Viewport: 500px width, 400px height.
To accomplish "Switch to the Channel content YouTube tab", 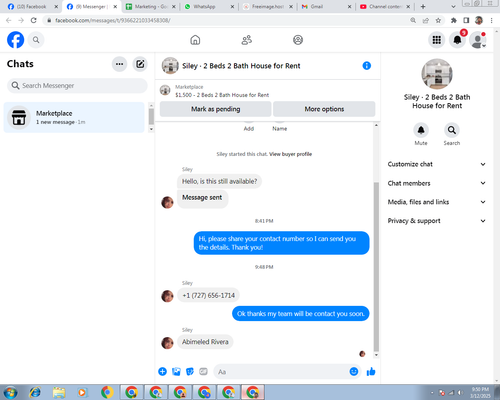I will (384, 6).
